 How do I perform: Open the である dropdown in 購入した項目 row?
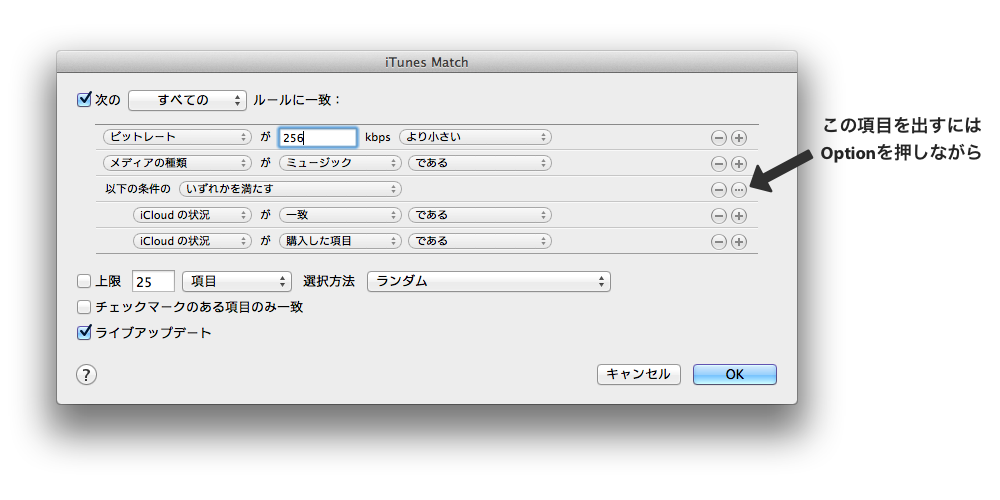[480, 241]
